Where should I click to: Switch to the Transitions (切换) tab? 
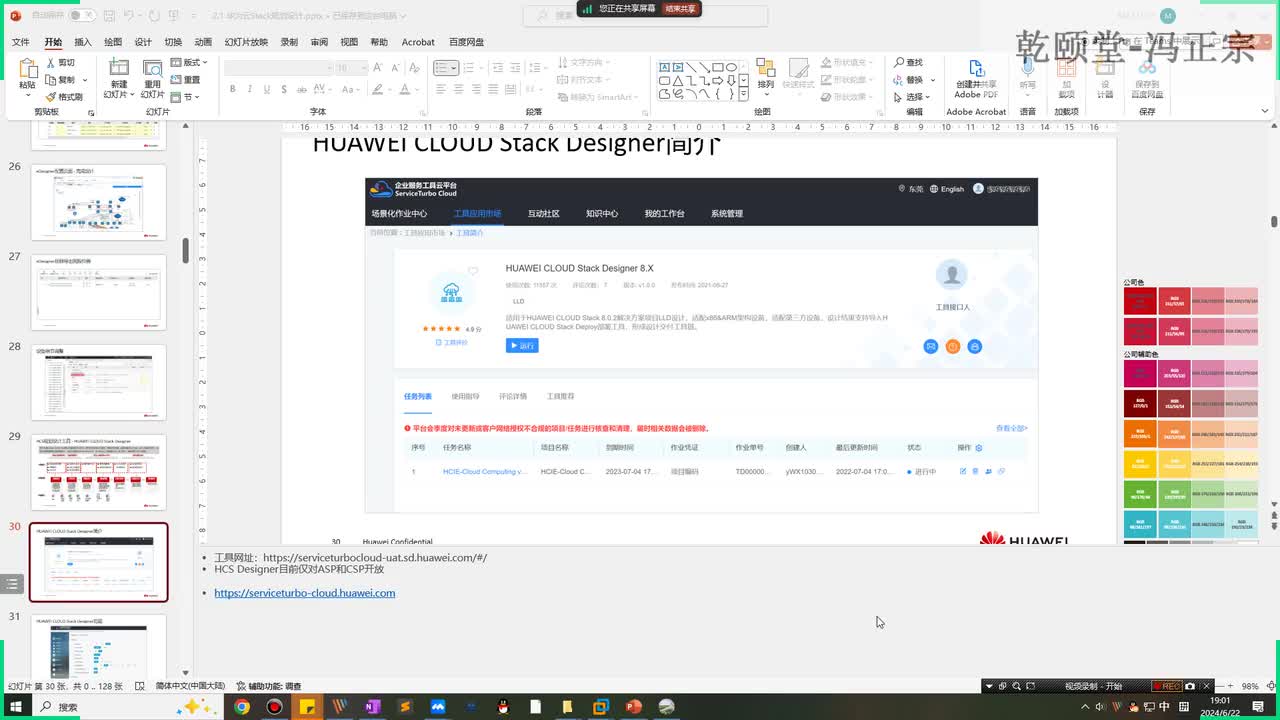pos(173,42)
